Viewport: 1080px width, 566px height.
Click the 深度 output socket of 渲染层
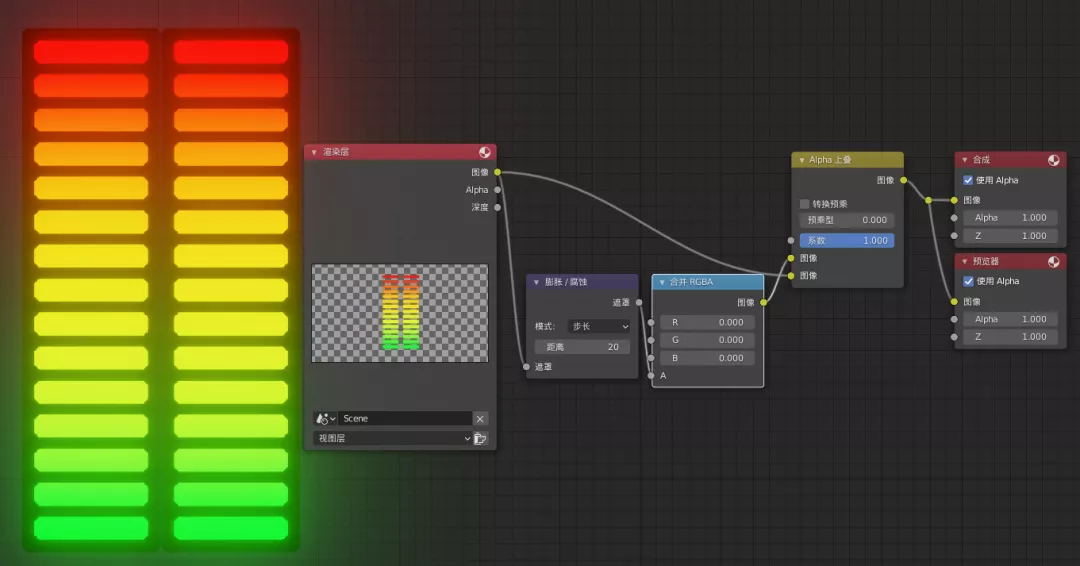click(x=497, y=207)
